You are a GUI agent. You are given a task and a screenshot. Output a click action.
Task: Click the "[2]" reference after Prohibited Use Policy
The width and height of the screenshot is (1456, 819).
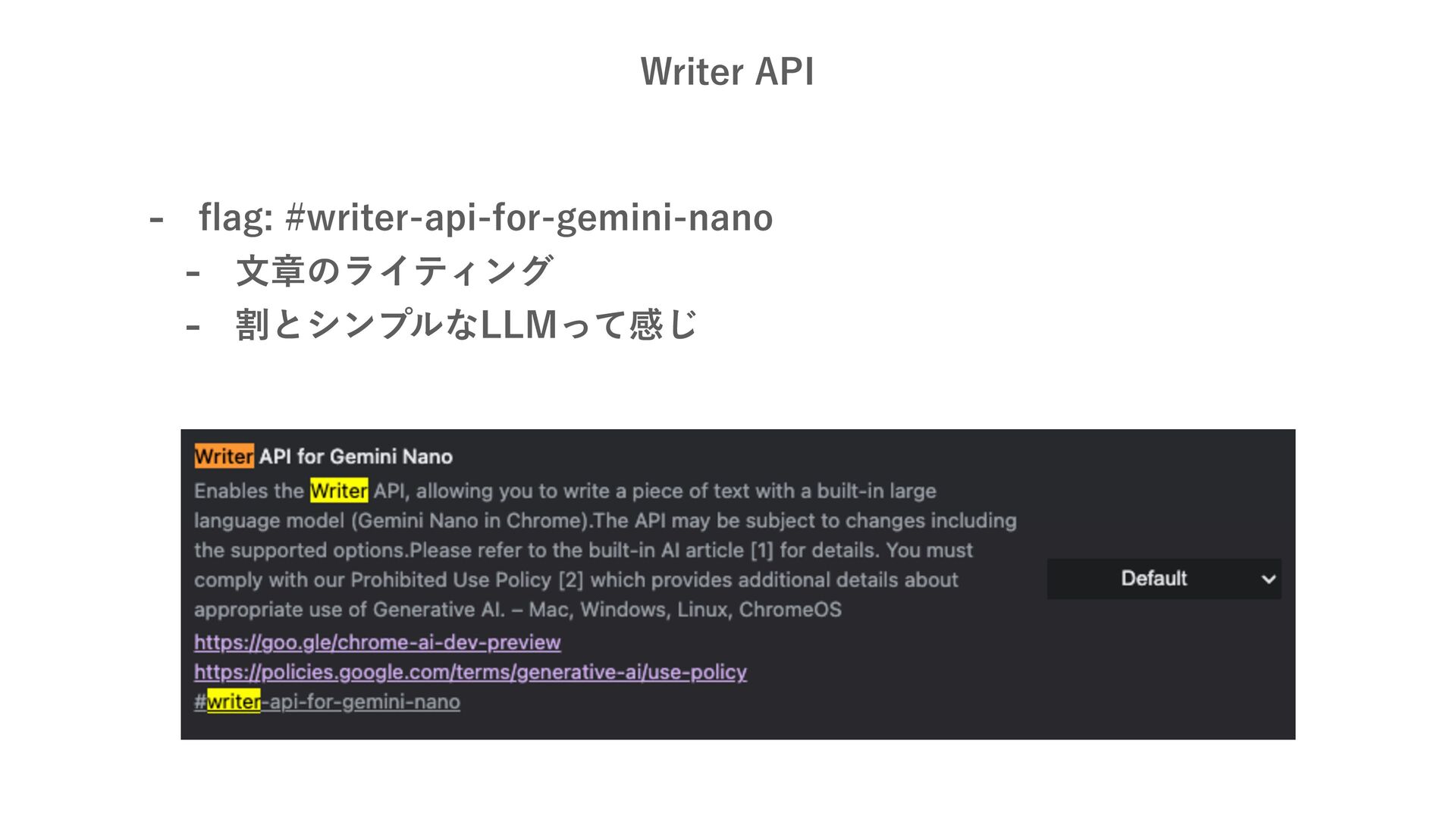[571, 580]
